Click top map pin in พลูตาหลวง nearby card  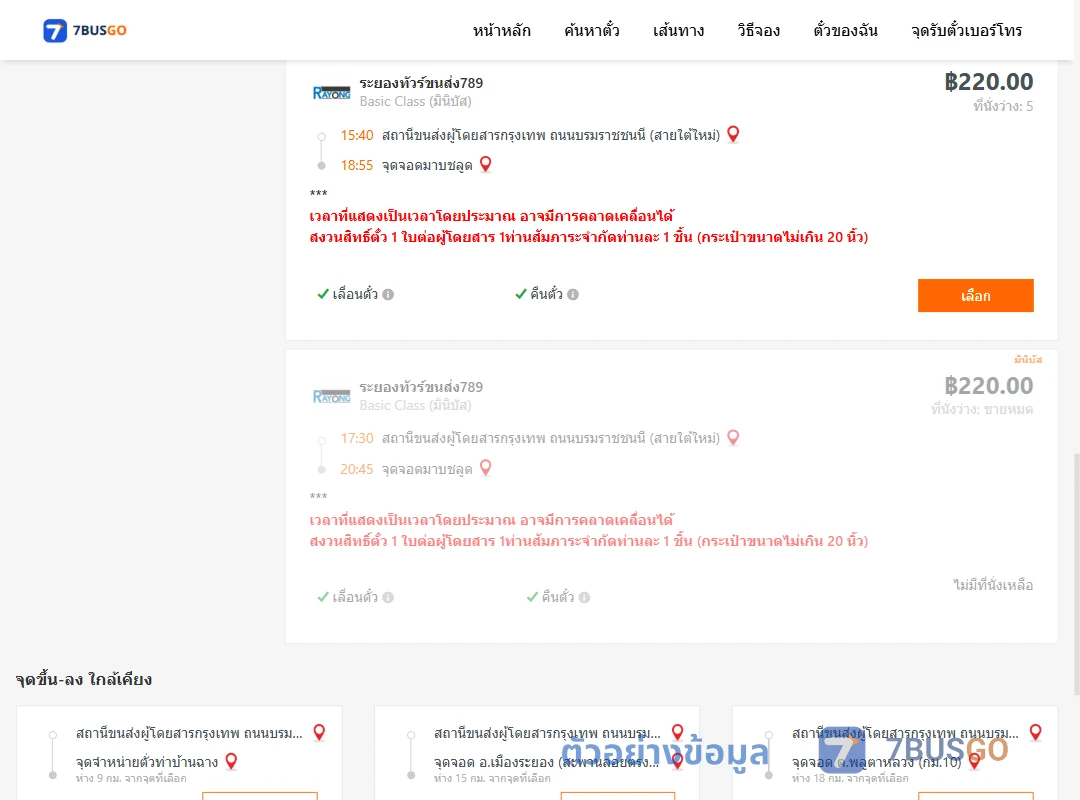(1035, 732)
